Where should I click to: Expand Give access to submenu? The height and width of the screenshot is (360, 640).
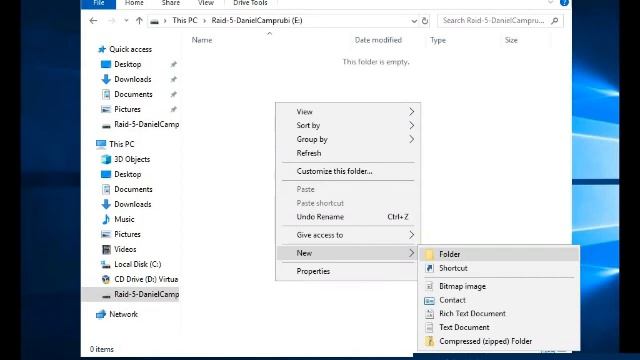click(x=348, y=235)
